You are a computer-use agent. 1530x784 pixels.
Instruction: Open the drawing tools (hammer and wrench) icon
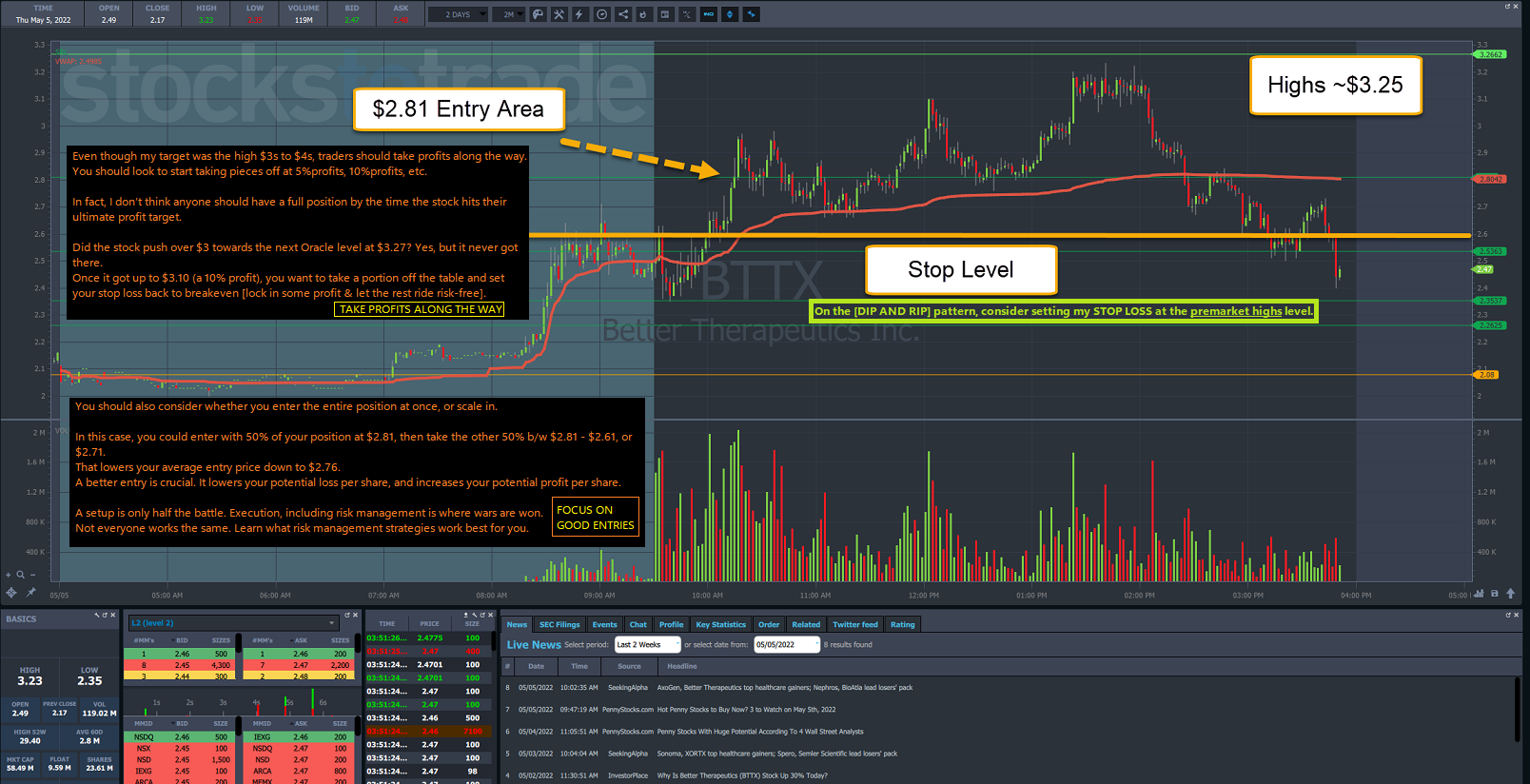point(559,14)
